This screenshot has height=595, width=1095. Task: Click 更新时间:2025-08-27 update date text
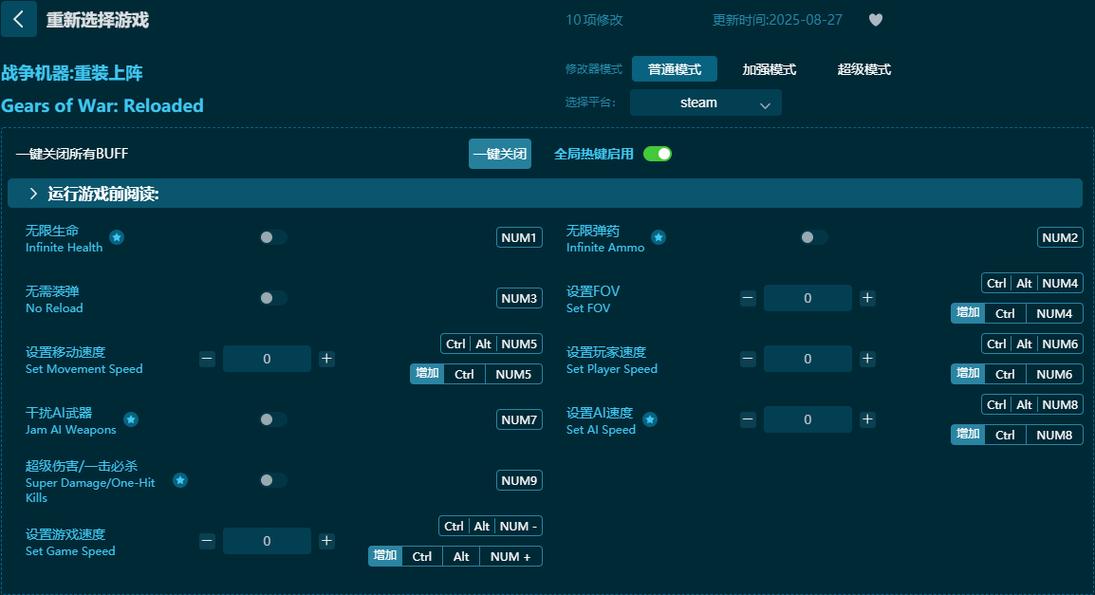777,20
